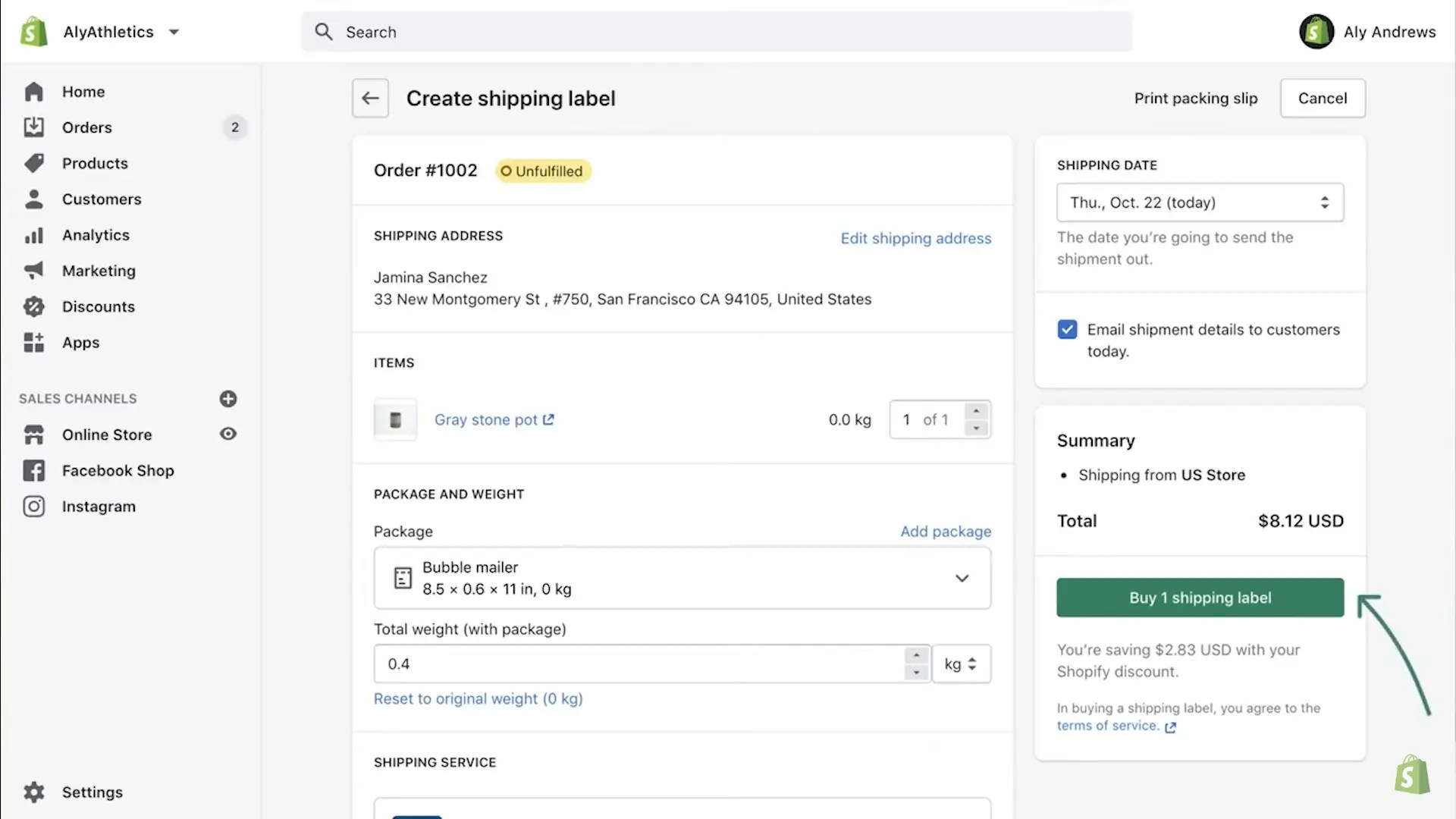
Task: Open the Apps section
Action: (80, 342)
